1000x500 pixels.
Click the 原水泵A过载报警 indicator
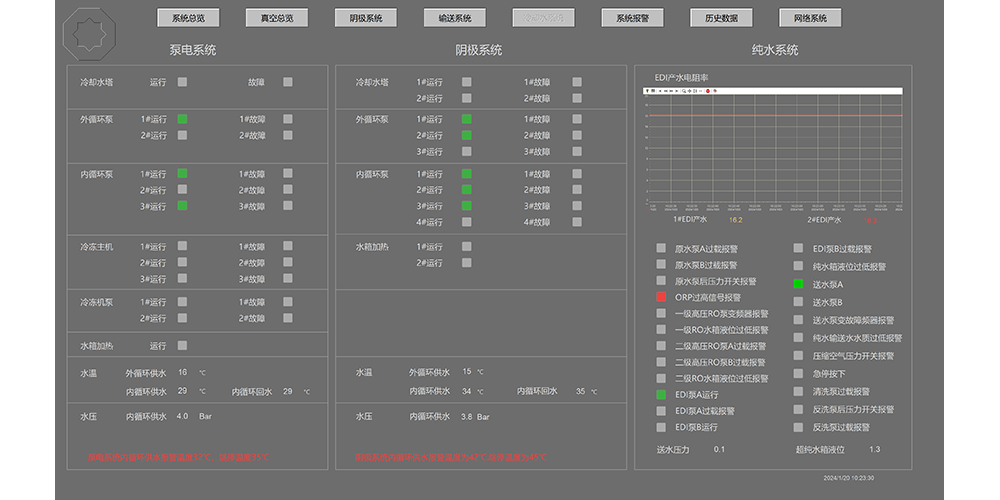[x=661, y=249]
